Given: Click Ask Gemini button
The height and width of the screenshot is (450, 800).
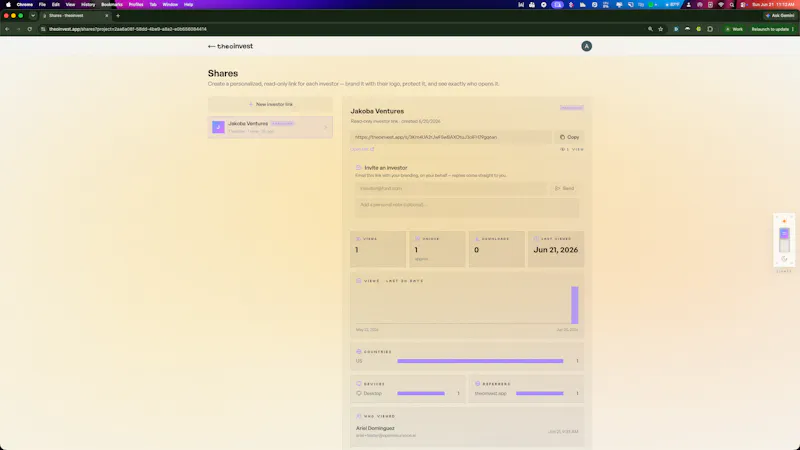Looking at the screenshot, I should [x=780, y=16].
